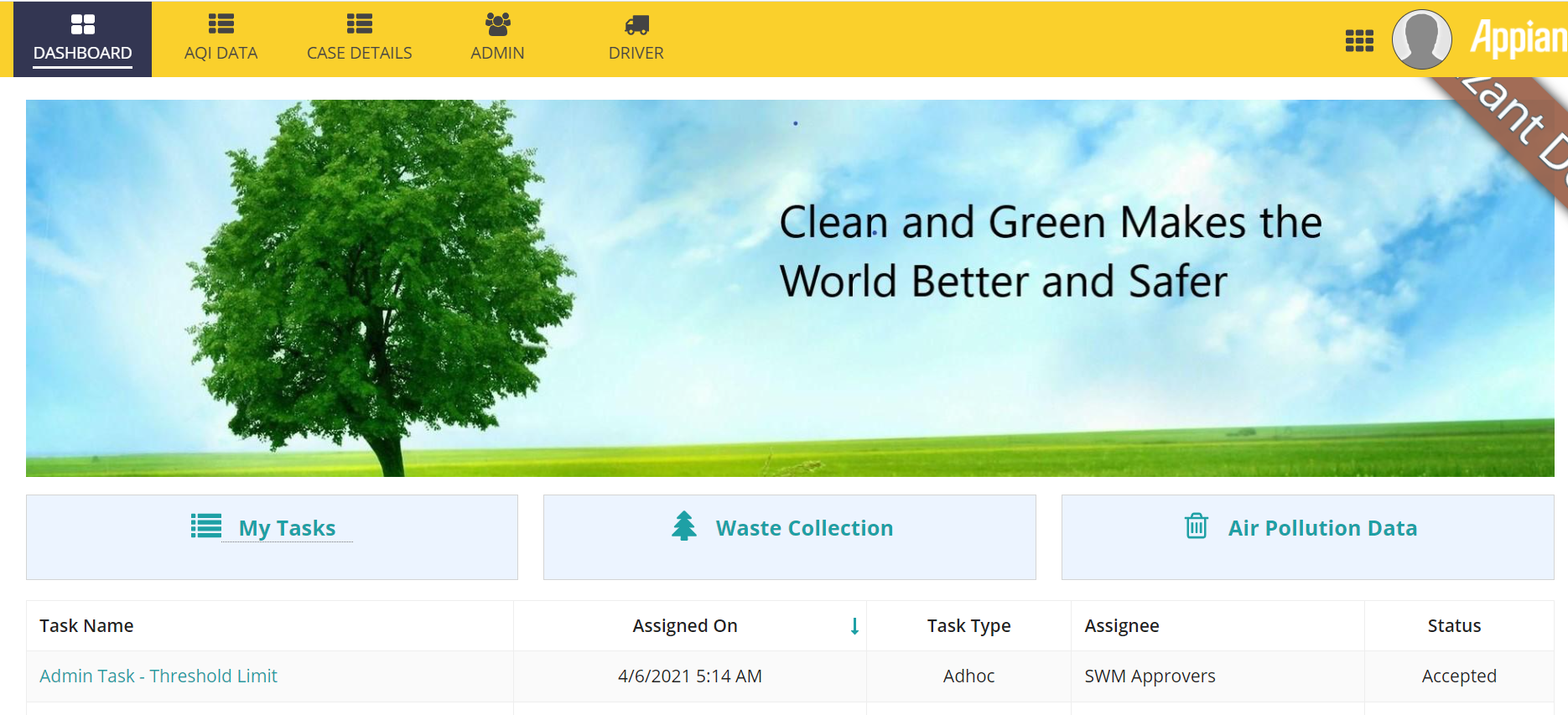This screenshot has height=715, width=1568.
Task: Open the DRIVER tab
Action: (x=636, y=39)
